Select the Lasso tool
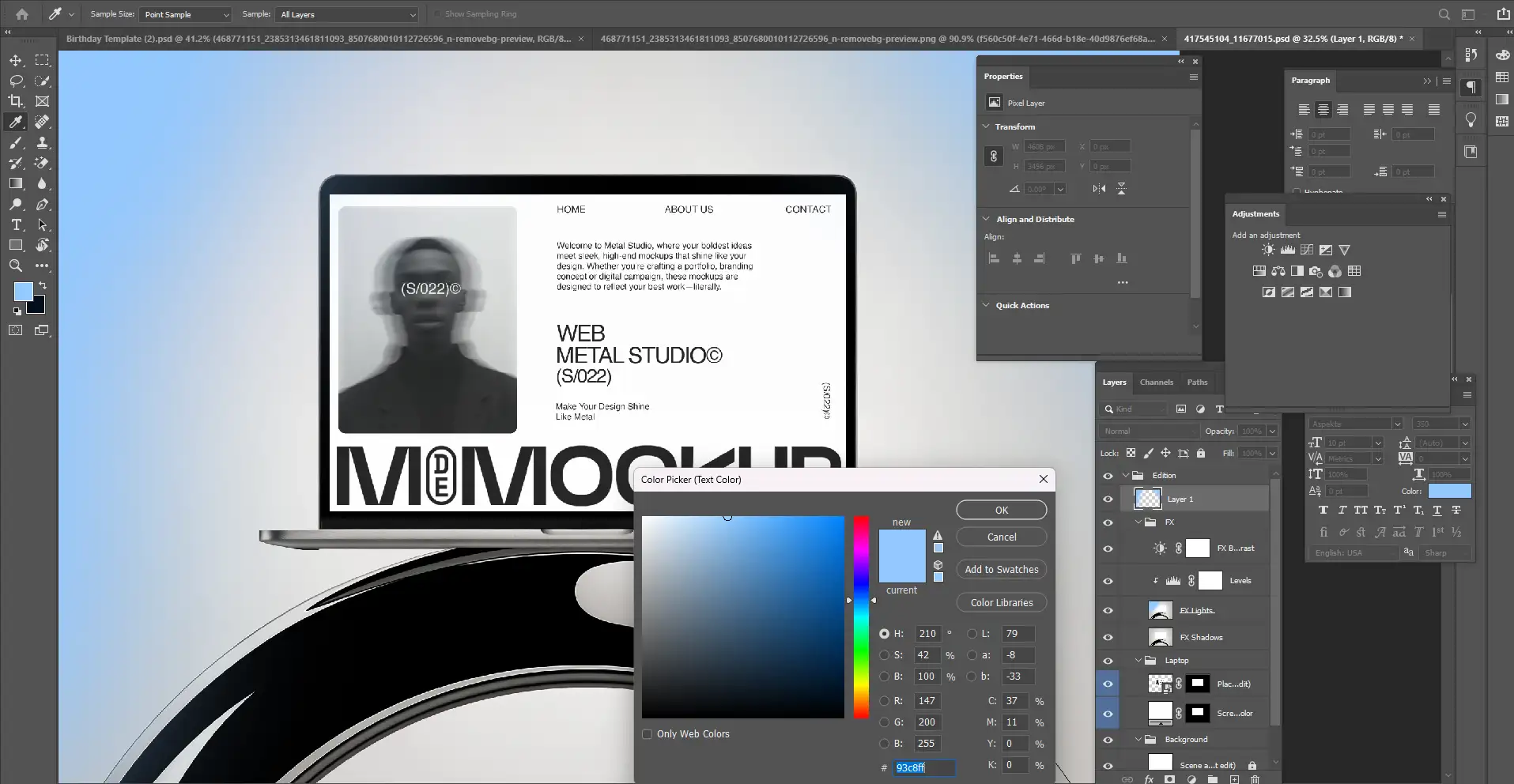The image size is (1514, 784). (16, 81)
